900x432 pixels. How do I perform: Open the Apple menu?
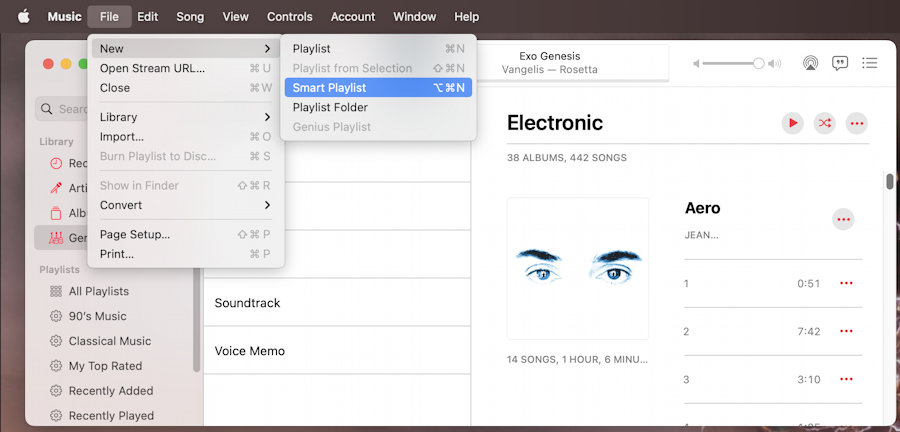click(24, 17)
